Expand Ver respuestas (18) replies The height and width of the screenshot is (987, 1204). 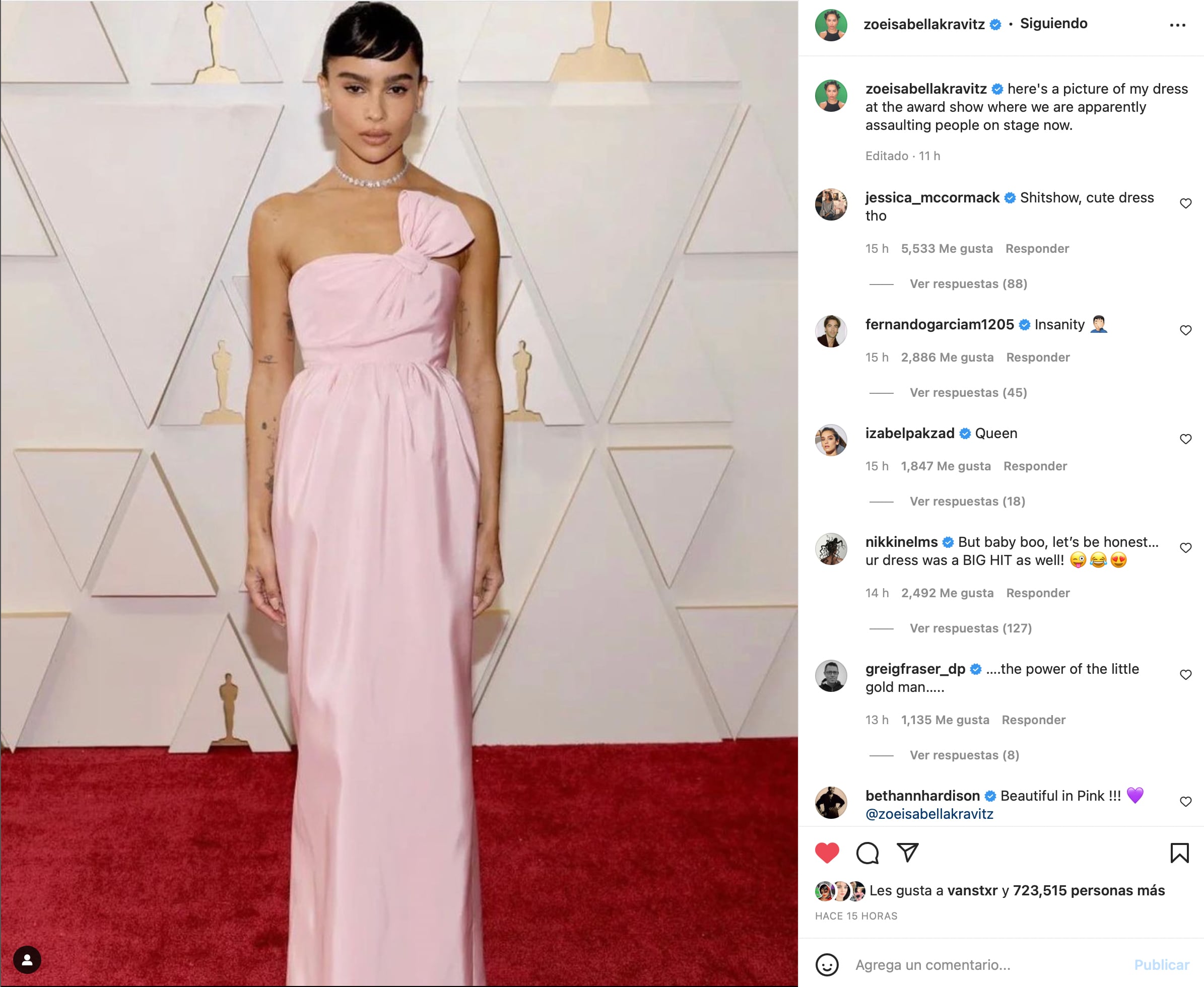(x=967, y=502)
